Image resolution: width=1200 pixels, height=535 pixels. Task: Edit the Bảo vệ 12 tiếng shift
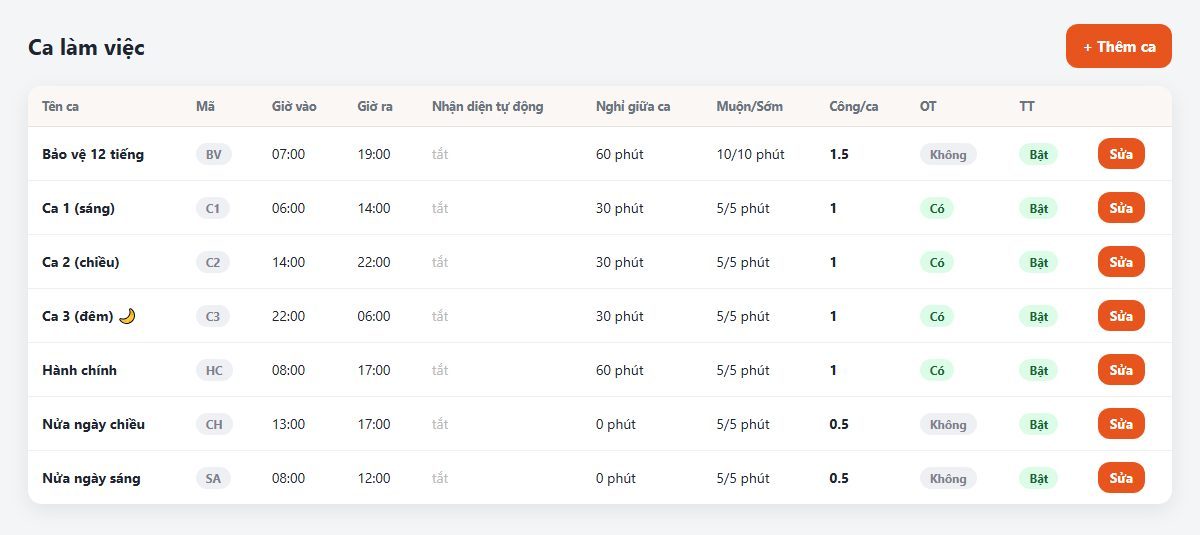click(1121, 154)
